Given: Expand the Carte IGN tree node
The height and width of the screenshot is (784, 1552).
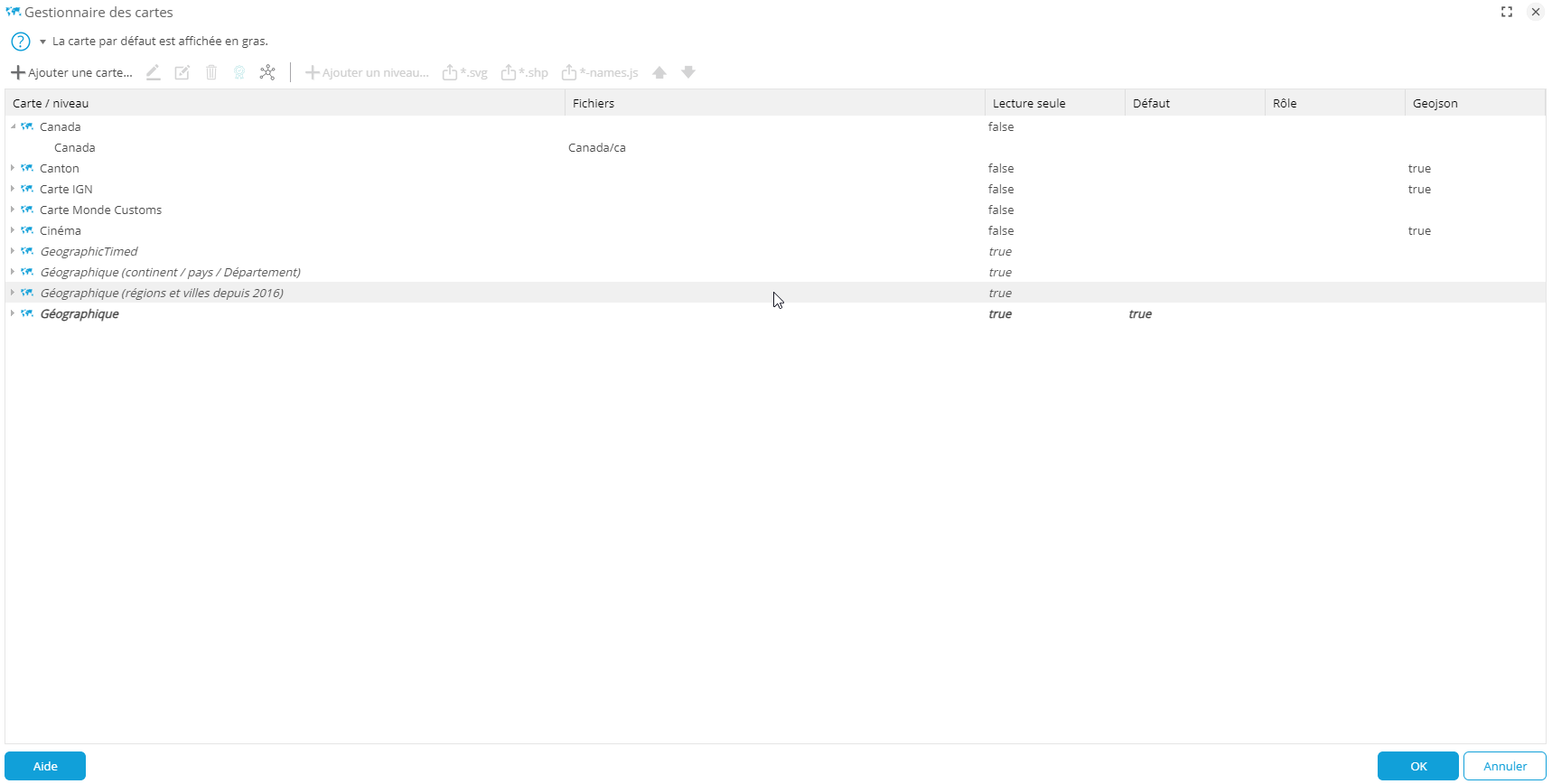Looking at the screenshot, I should tap(13, 189).
